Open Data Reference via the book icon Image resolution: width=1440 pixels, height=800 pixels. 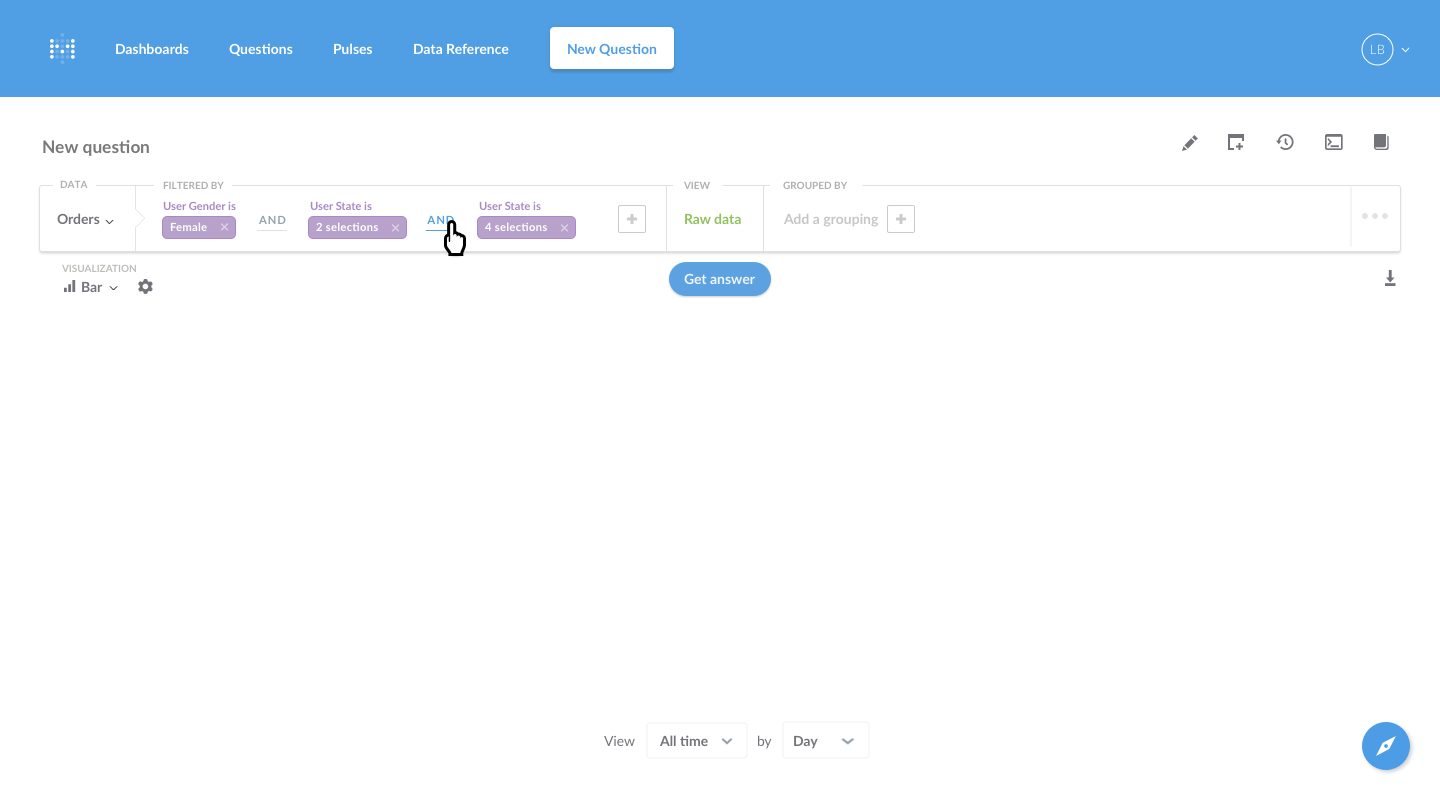coord(1381,142)
